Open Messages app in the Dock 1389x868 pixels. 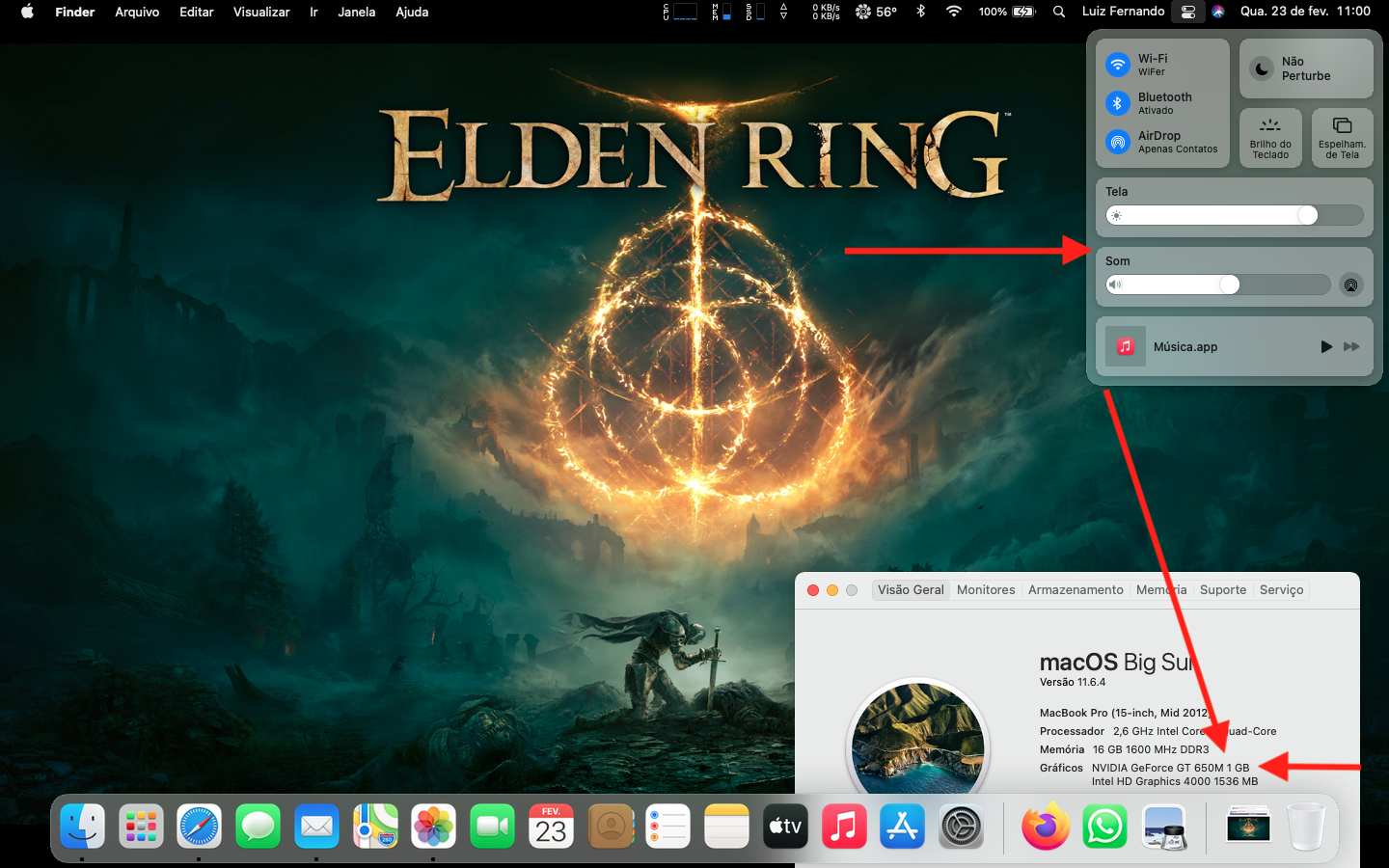[x=259, y=827]
